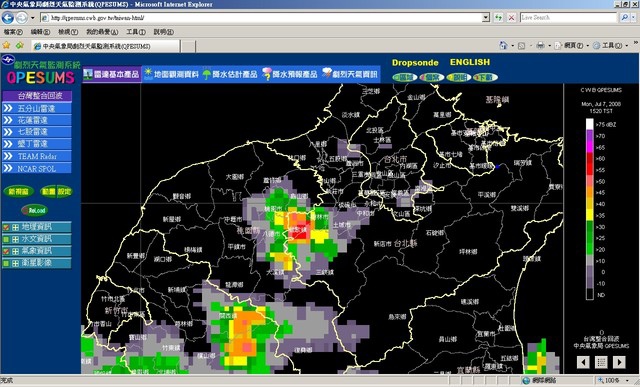Viewport: 640px width, 387px height.
Task: Click the Internet zone globe in status bar
Action: click(526, 380)
